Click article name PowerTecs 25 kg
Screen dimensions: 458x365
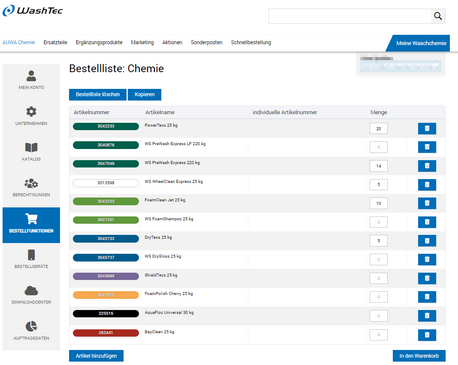(161, 125)
